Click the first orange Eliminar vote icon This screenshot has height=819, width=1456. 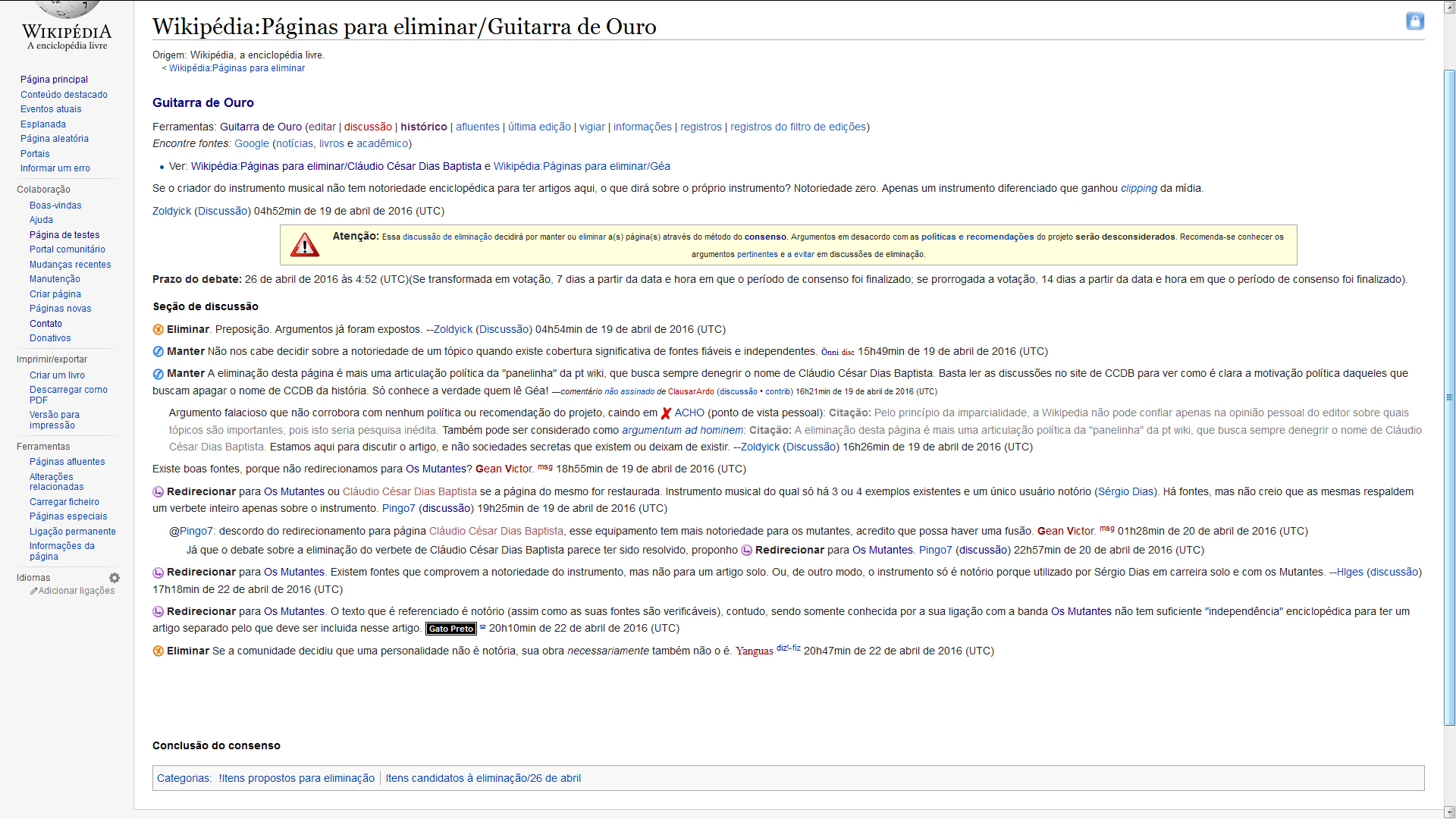pyautogui.click(x=158, y=330)
